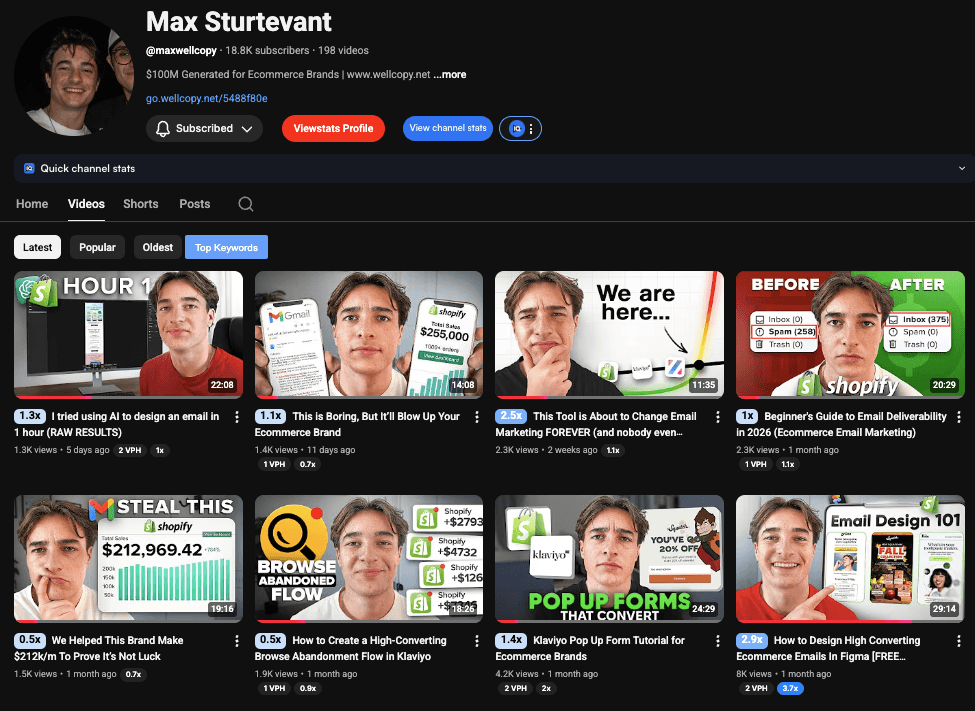
Task: Click the Gmail $255,000 video thumbnail
Action: [369, 335]
